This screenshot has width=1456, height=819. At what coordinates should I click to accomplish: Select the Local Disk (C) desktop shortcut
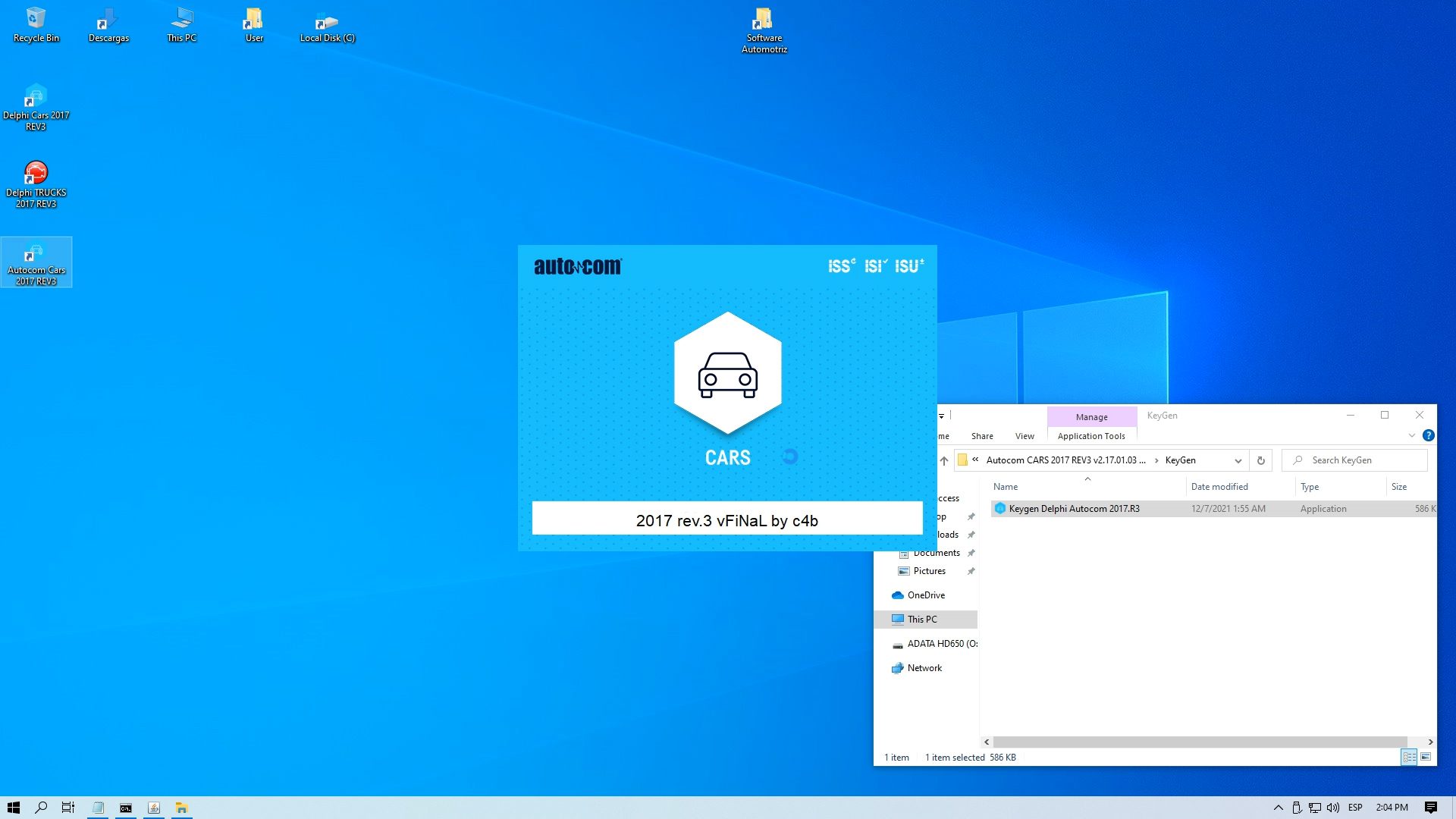(327, 25)
